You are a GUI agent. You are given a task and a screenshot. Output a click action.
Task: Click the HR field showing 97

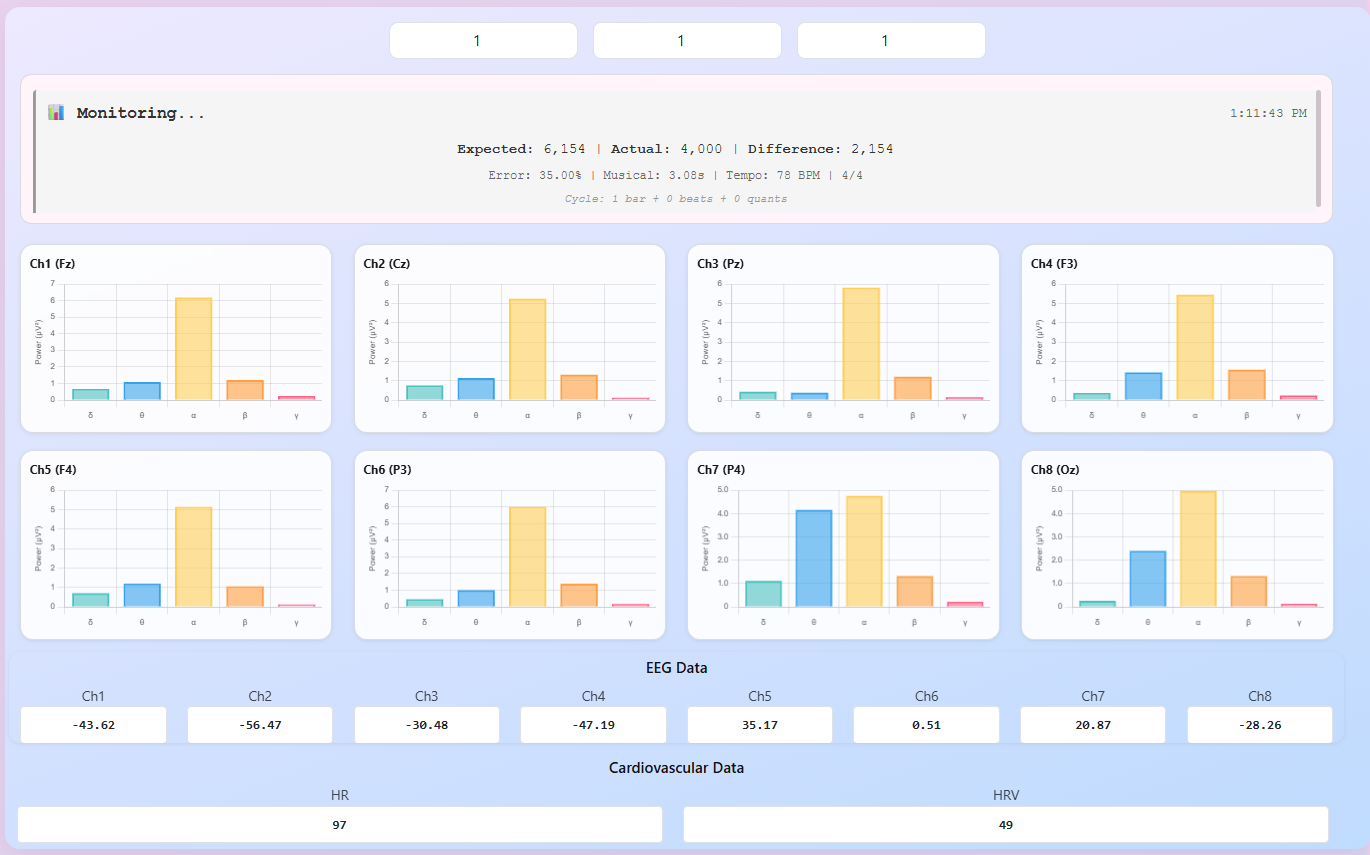point(339,824)
